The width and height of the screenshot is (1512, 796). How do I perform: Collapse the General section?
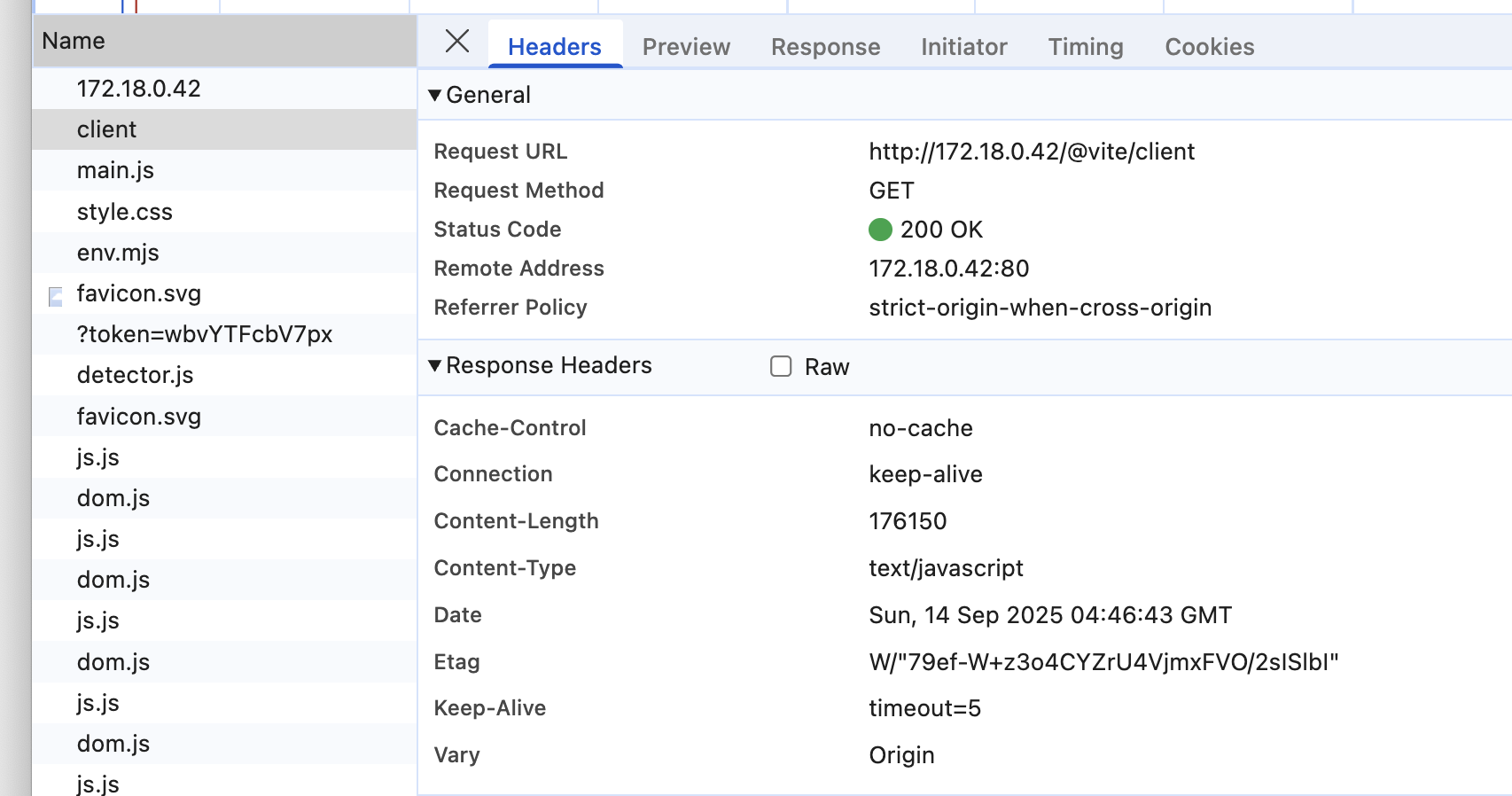pos(435,95)
